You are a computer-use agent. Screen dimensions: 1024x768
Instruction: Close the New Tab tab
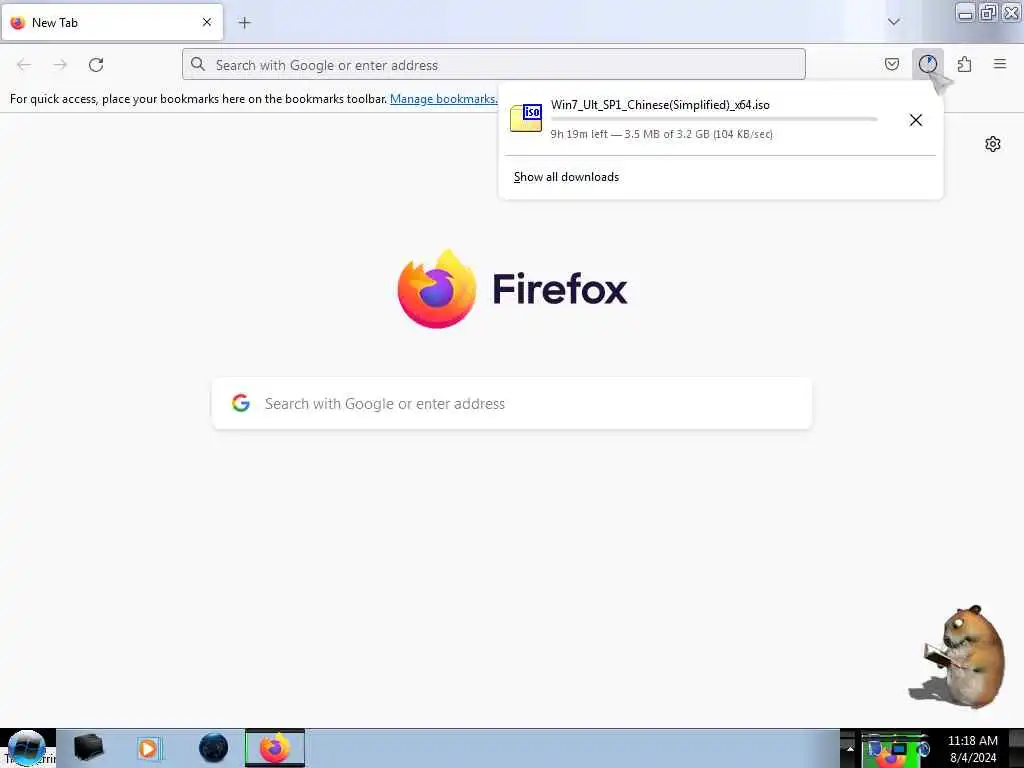pyautogui.click(x=207, y=22)
